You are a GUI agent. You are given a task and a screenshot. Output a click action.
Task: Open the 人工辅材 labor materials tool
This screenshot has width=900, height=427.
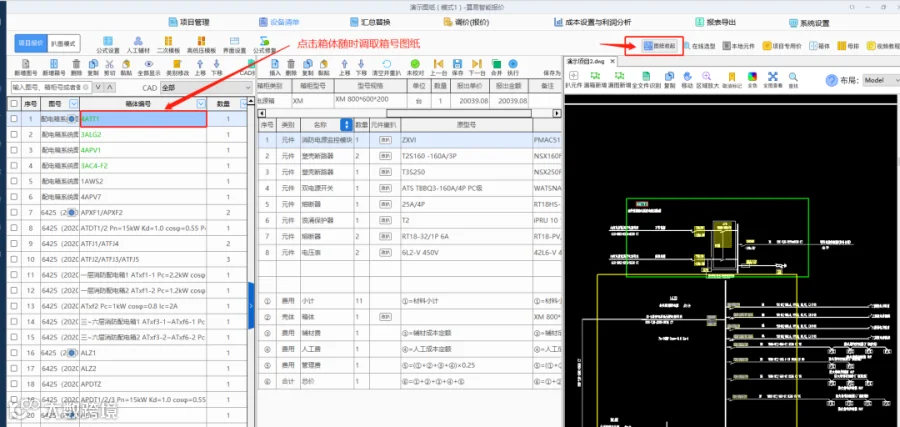[x=138, y=44]
